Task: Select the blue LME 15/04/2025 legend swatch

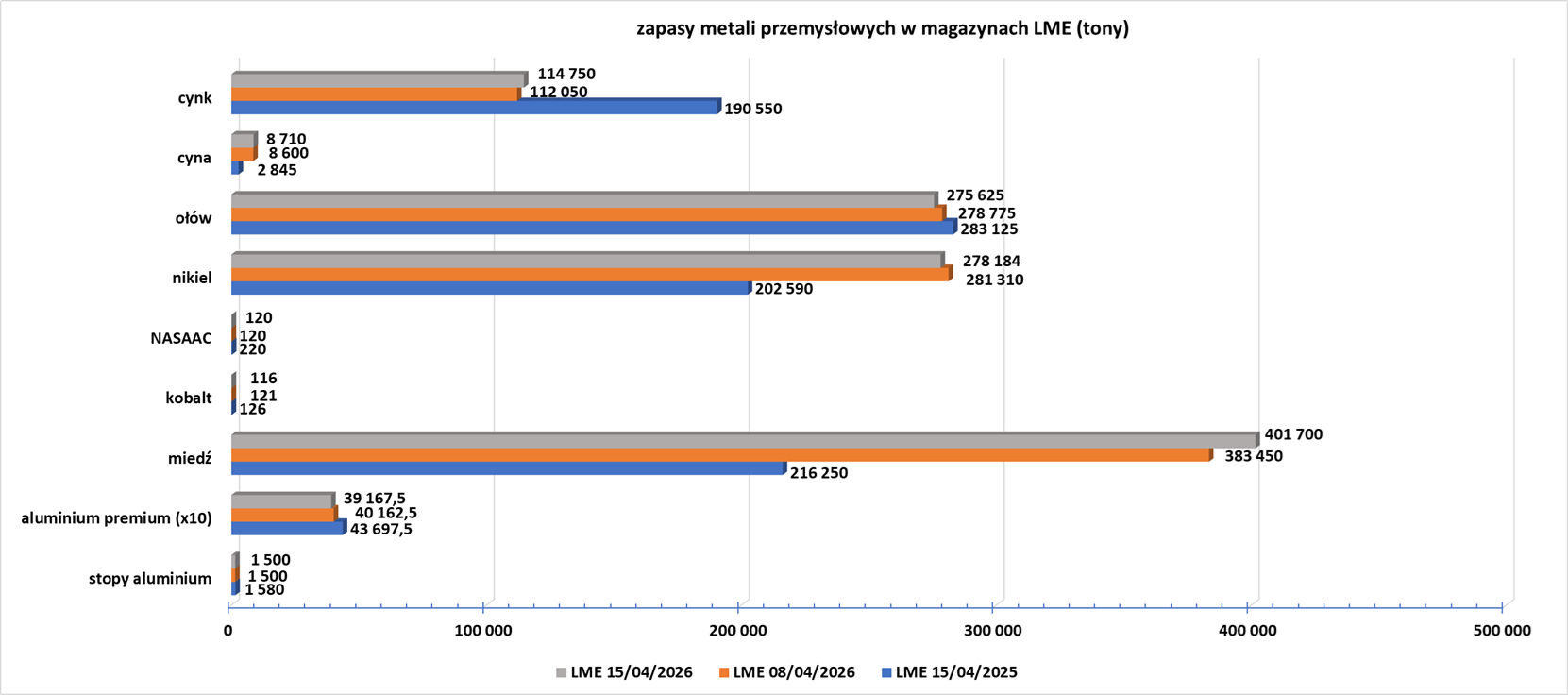Action: point(886,673)
